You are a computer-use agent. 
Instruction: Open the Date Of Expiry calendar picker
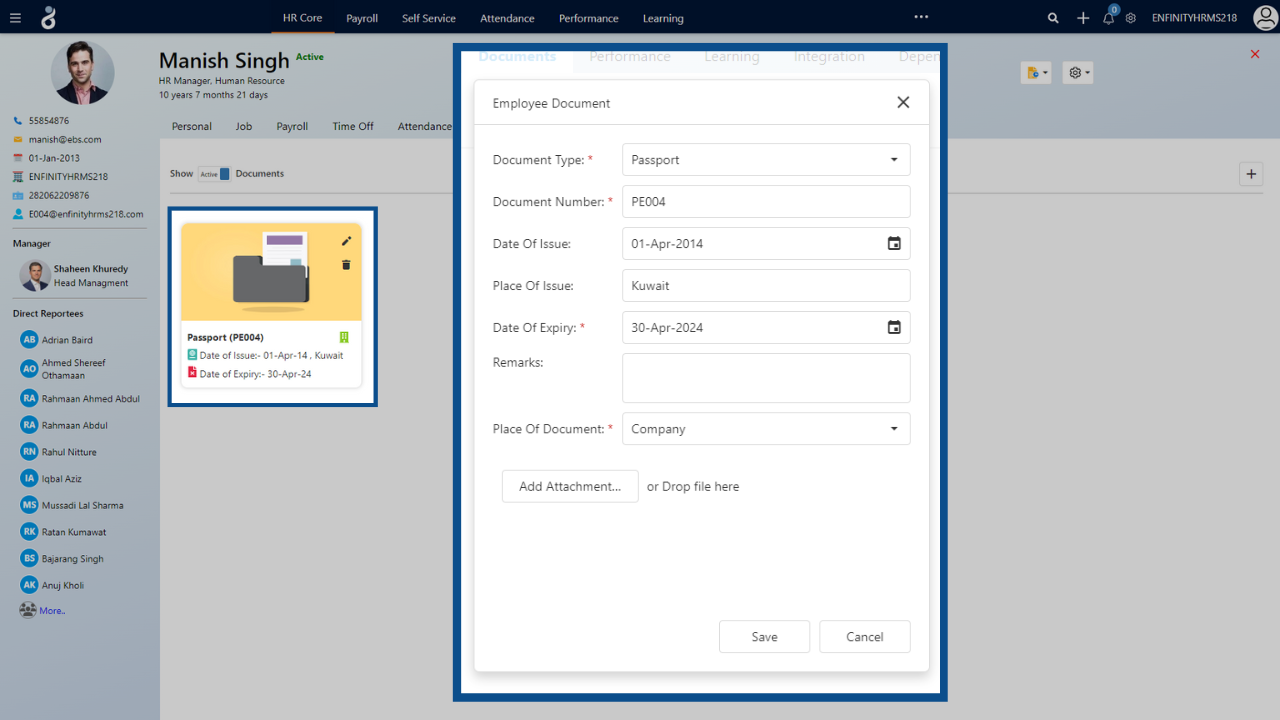point(894,327)
